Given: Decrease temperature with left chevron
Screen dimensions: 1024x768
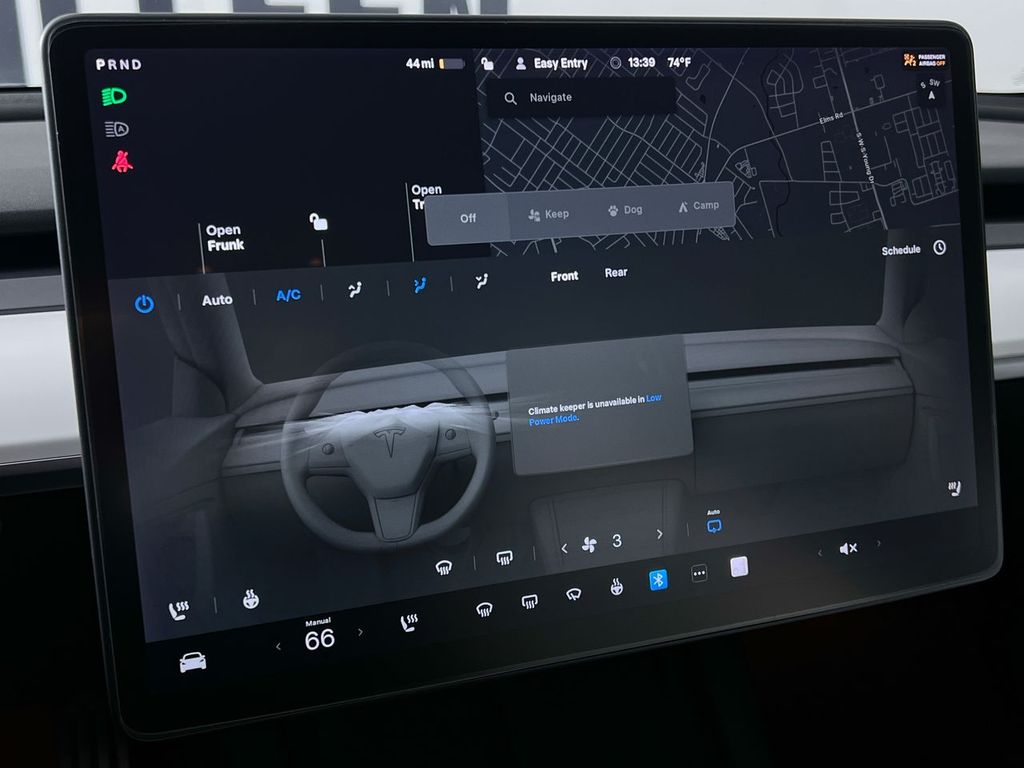Looking at the screenshot, I should click(x=277, y=645).
